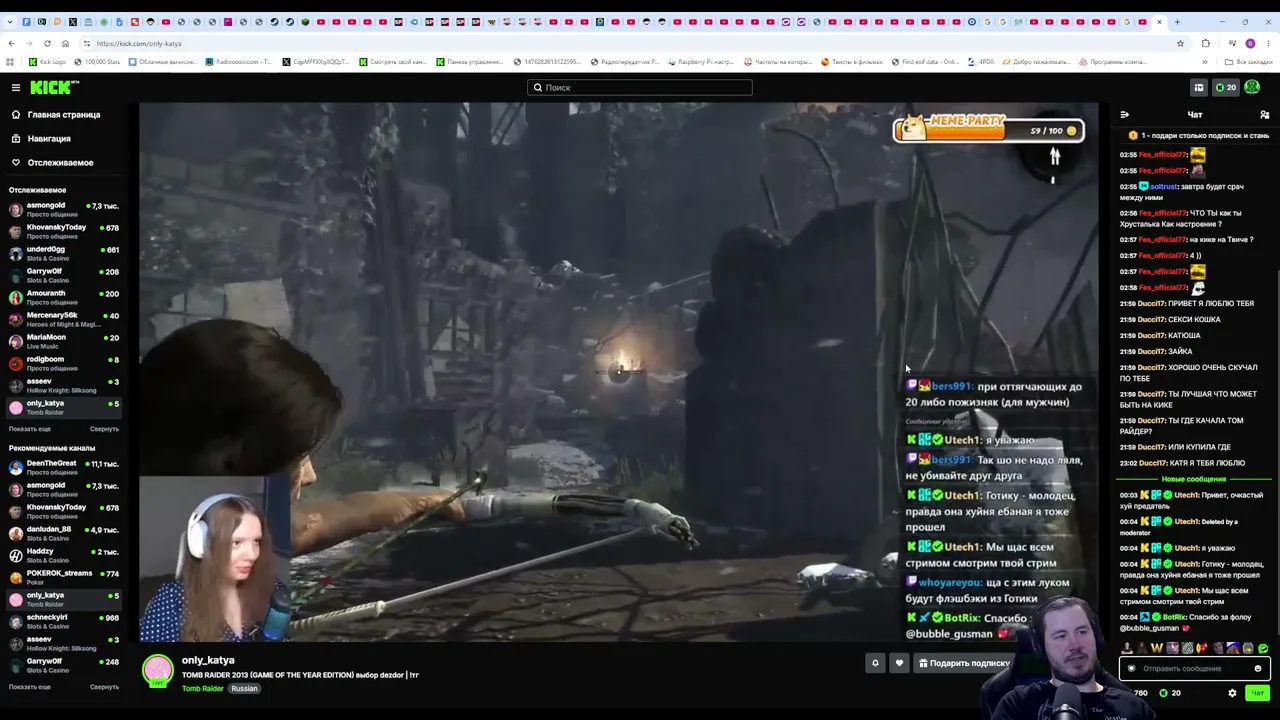Open the Kick points balance 20
Viewport: 1280px width, 720px height.
1225,88
